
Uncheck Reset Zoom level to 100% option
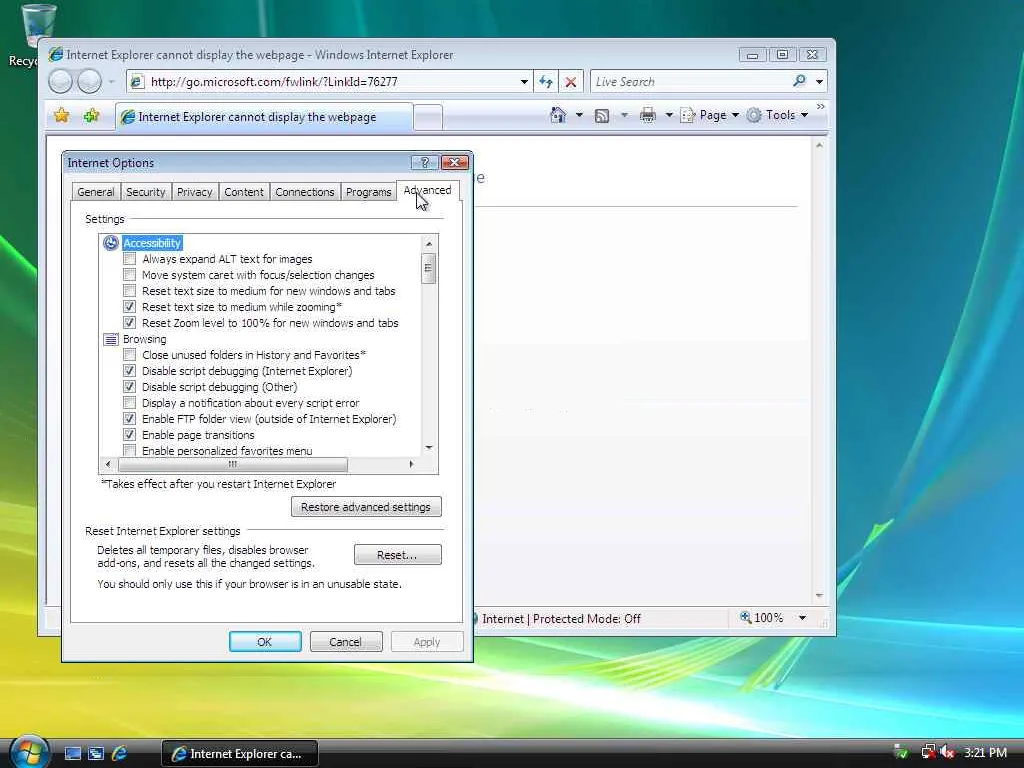[x=129, y=323]
